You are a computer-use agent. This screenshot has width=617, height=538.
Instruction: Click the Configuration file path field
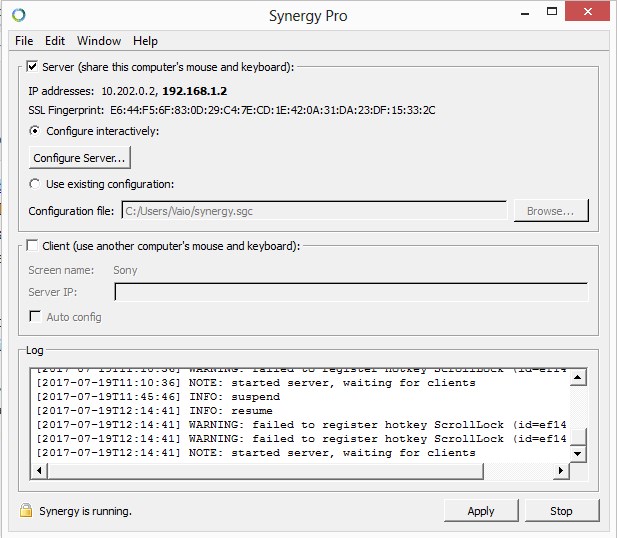(314, 211)
